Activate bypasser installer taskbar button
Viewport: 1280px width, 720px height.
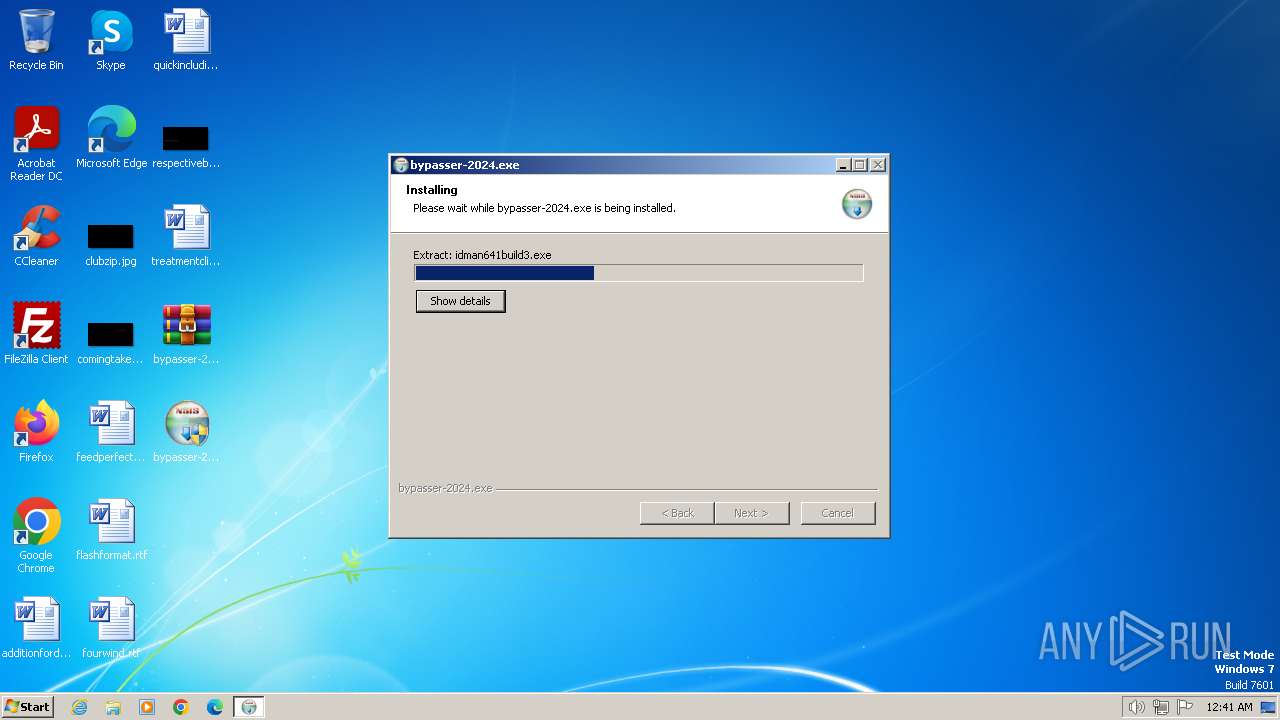(x=249, y=707)
